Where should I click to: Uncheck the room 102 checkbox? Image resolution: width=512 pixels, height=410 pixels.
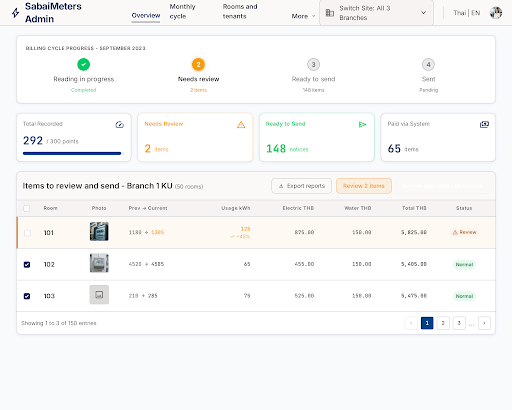point(27,264)
